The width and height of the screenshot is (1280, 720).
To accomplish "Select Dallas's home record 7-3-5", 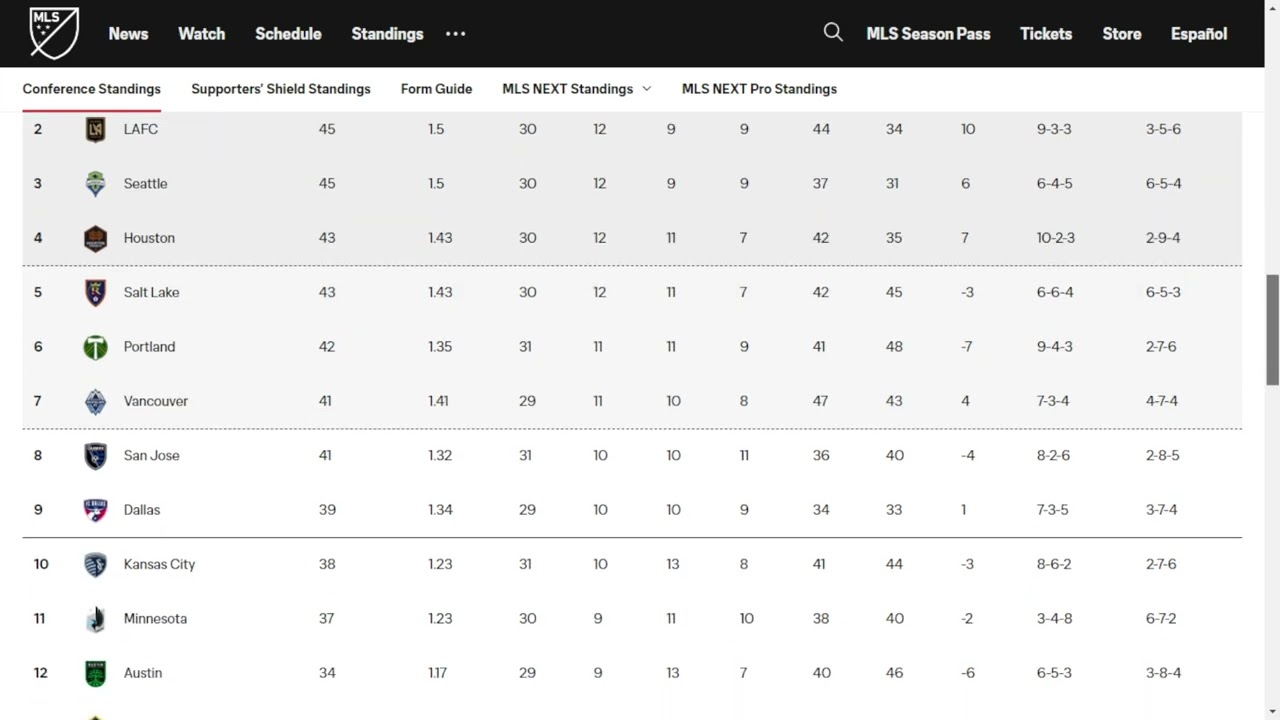I will (1052, 510).
